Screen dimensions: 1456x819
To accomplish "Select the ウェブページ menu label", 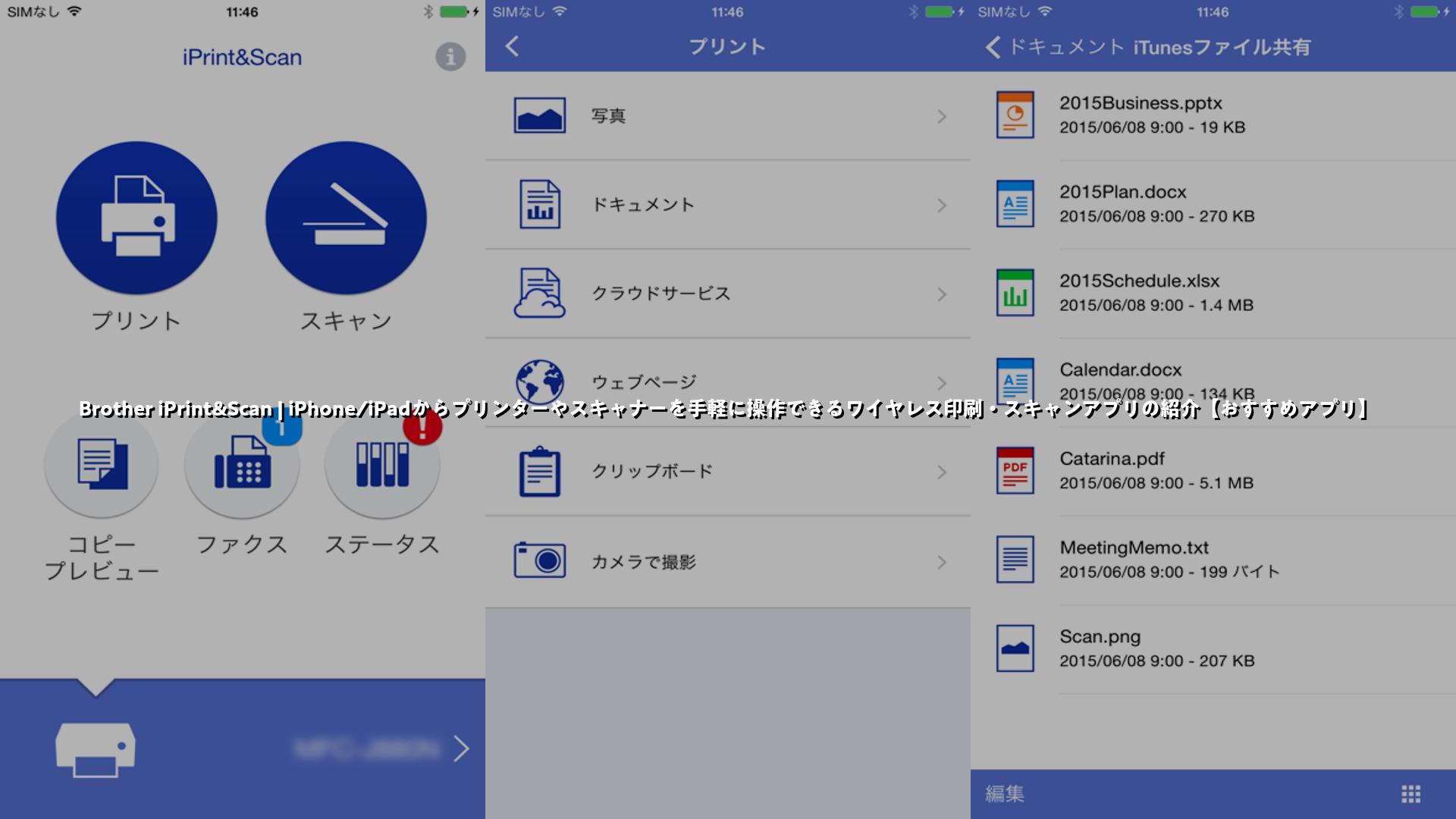I will point(644,382).
